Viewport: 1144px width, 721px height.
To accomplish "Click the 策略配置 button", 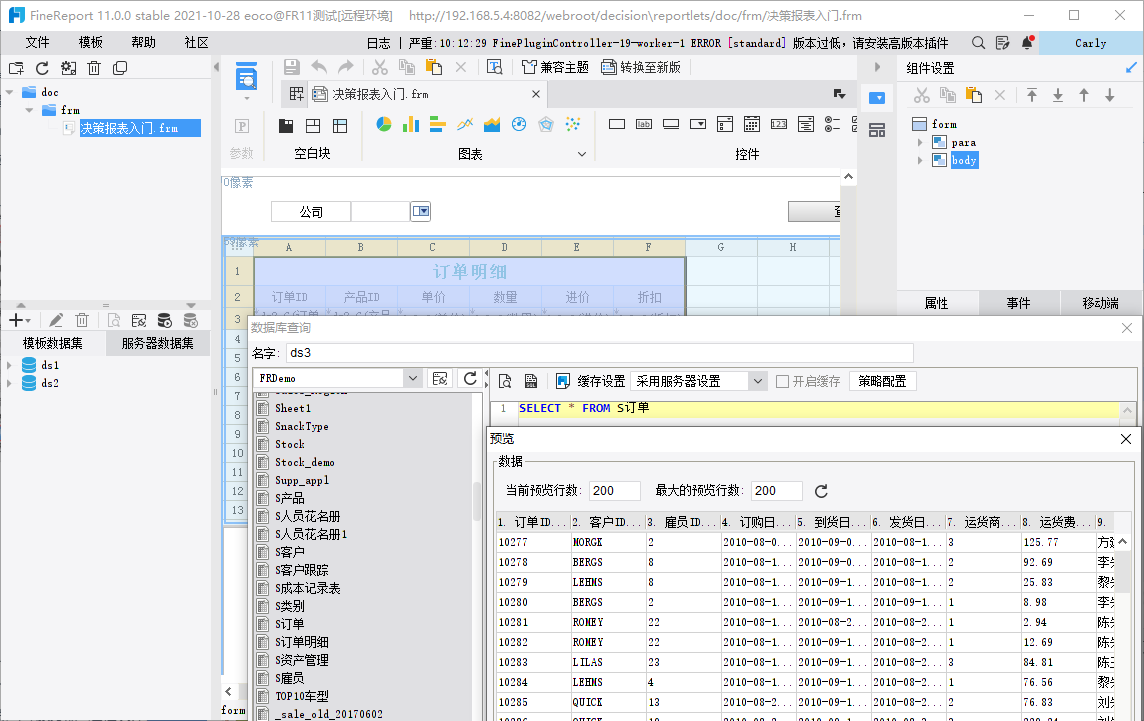I will (883, 381).
